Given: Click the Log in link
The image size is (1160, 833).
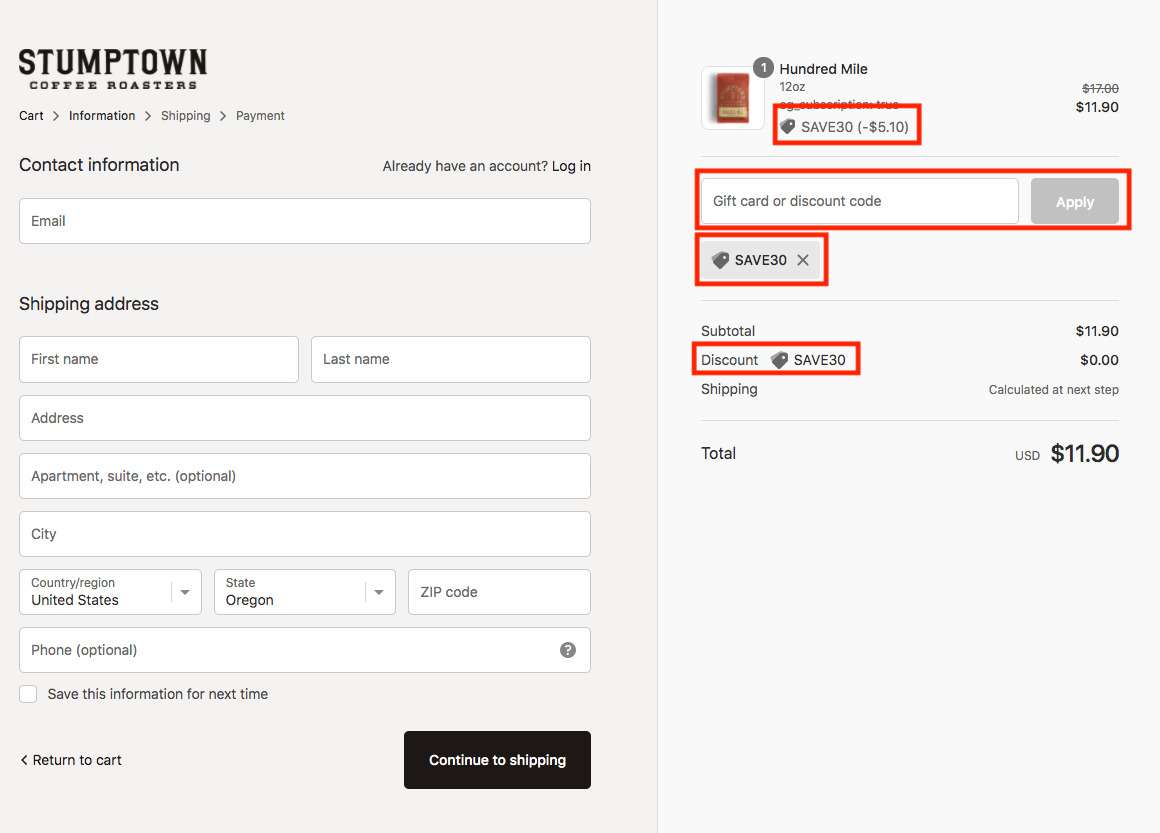Looking at the screenshot, I should coord(571,166).
